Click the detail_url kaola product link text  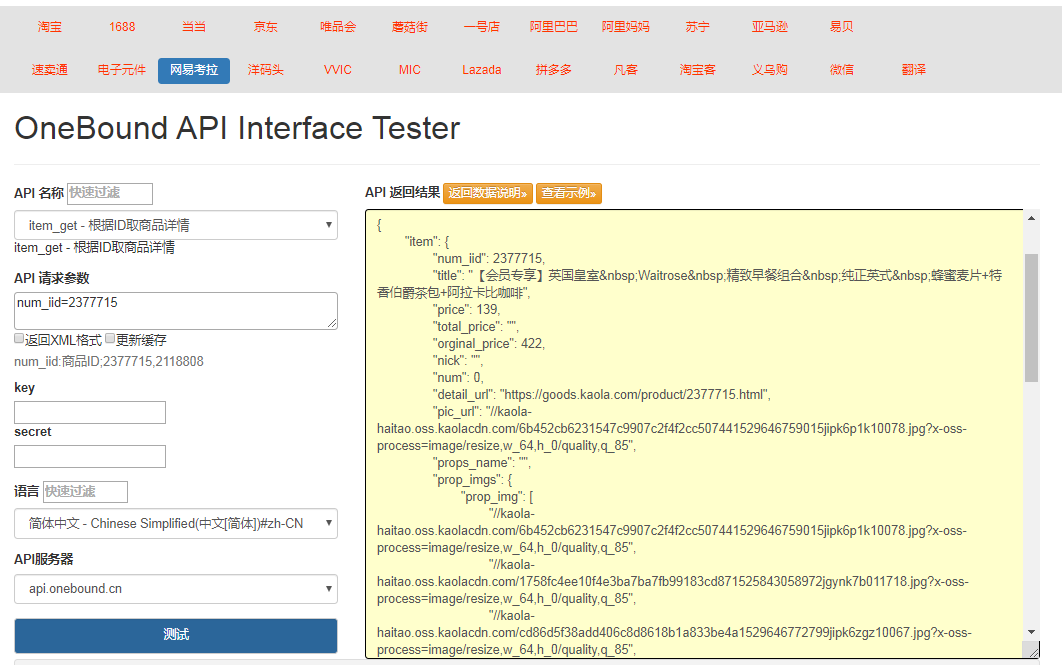(x=635, y=395)
